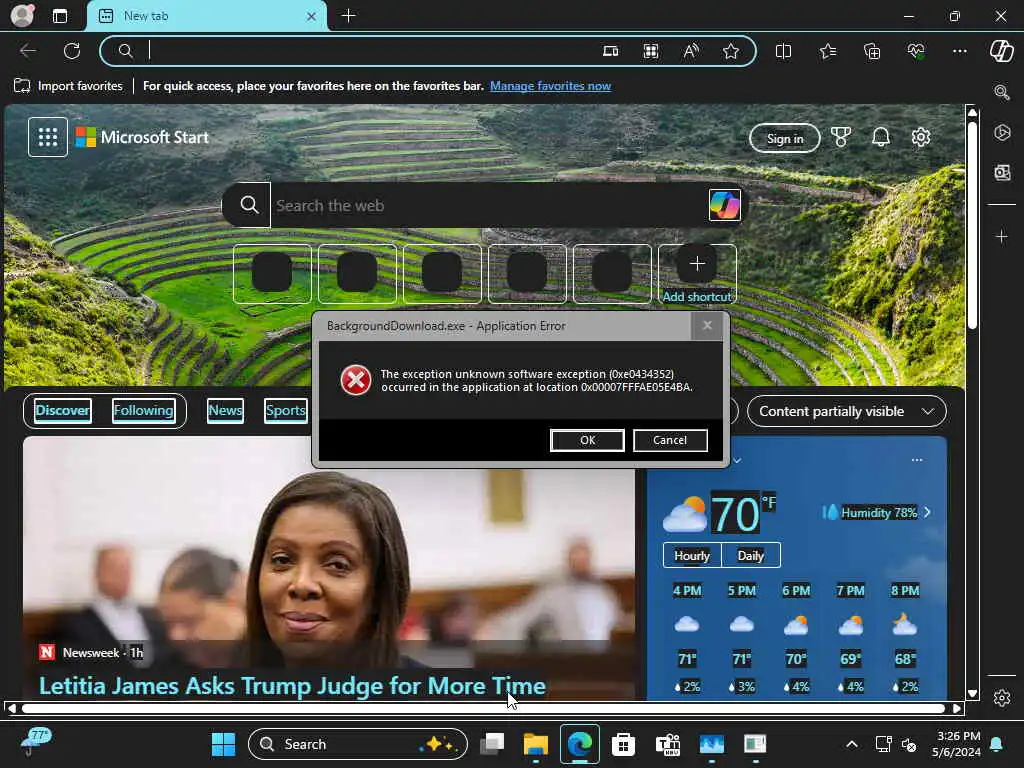Screen dimensions: 1024x768
Task: Refresh the page
Action: [x=72, y=51]
